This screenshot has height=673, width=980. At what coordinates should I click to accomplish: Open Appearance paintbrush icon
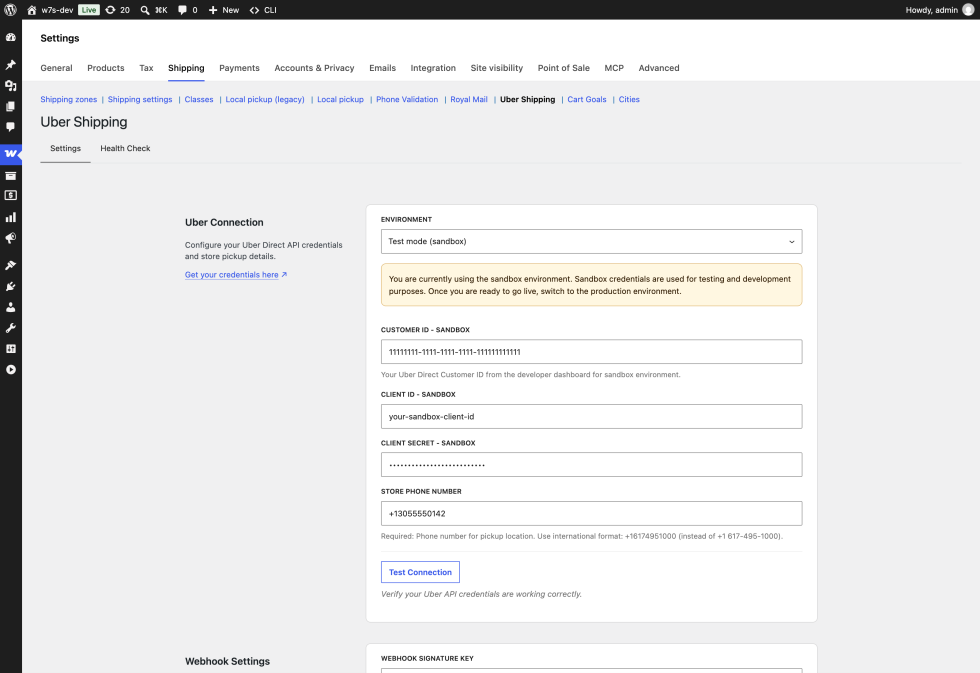coord(11,266)
